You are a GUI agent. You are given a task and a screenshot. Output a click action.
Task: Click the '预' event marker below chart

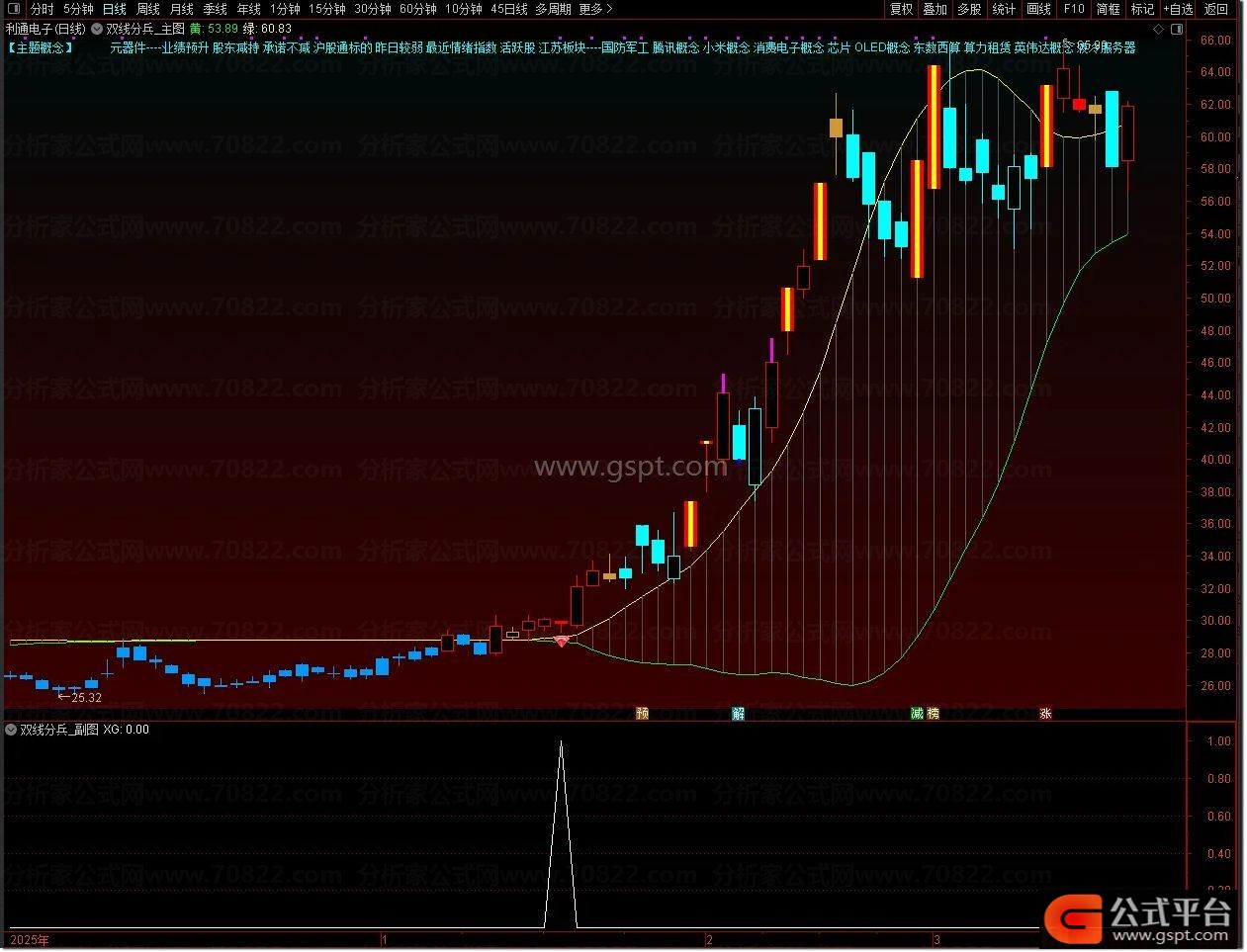tap(642, 713)
